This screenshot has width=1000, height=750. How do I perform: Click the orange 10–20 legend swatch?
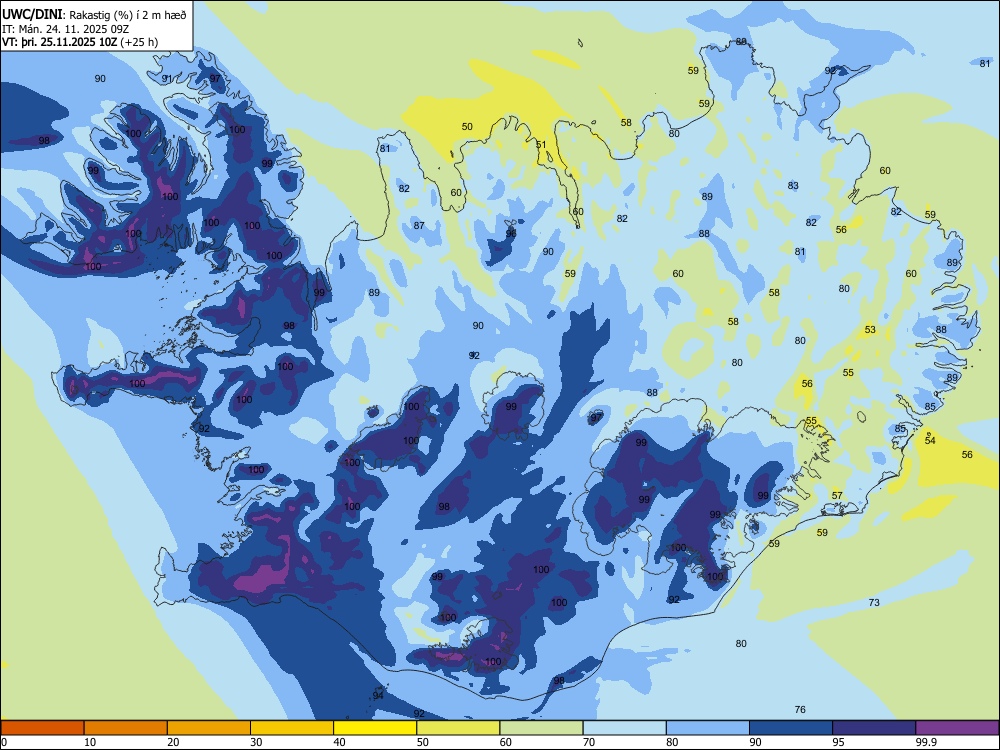(x=126, y=728)
